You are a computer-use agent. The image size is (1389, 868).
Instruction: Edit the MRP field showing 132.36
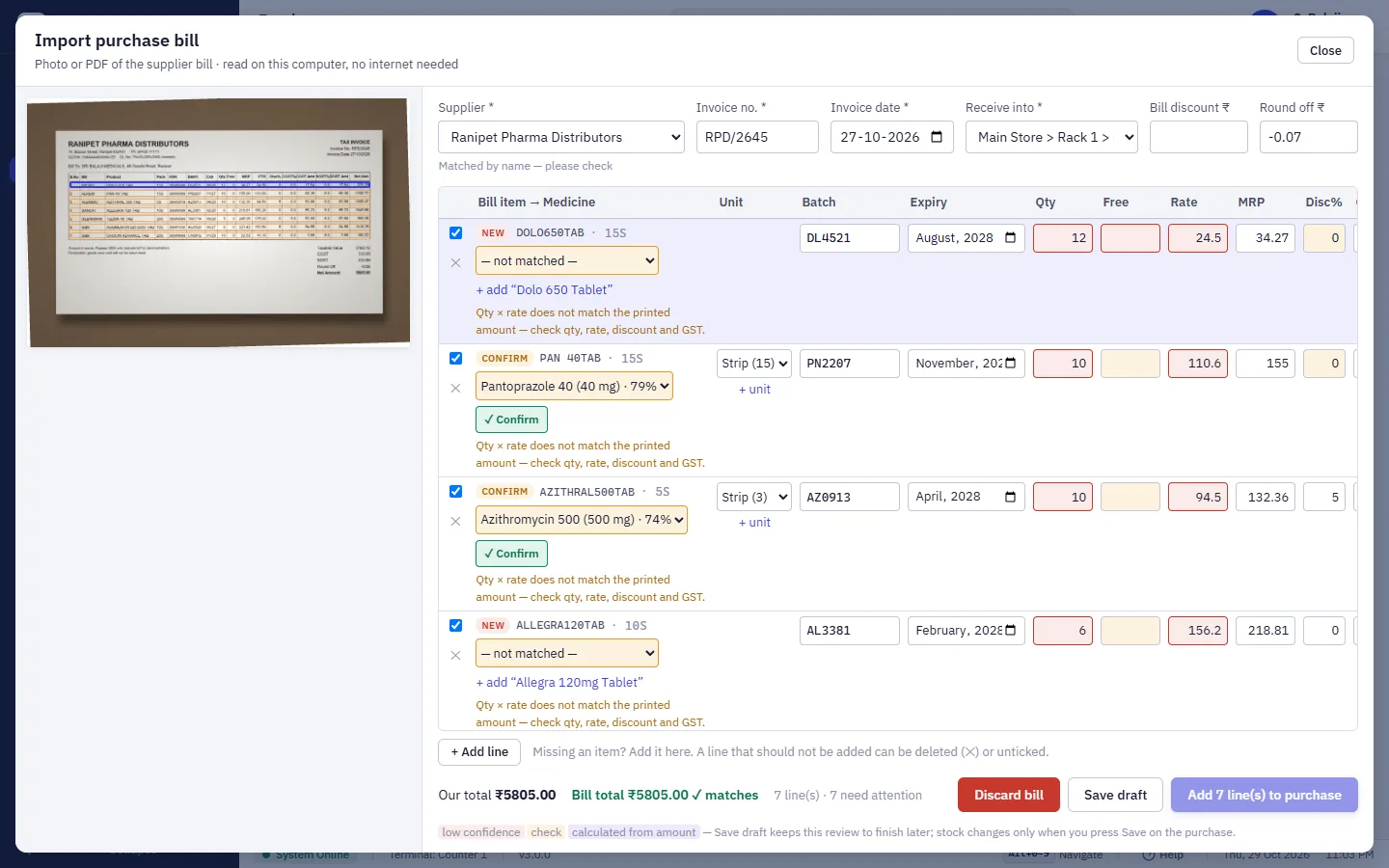tap(1266, 497)
